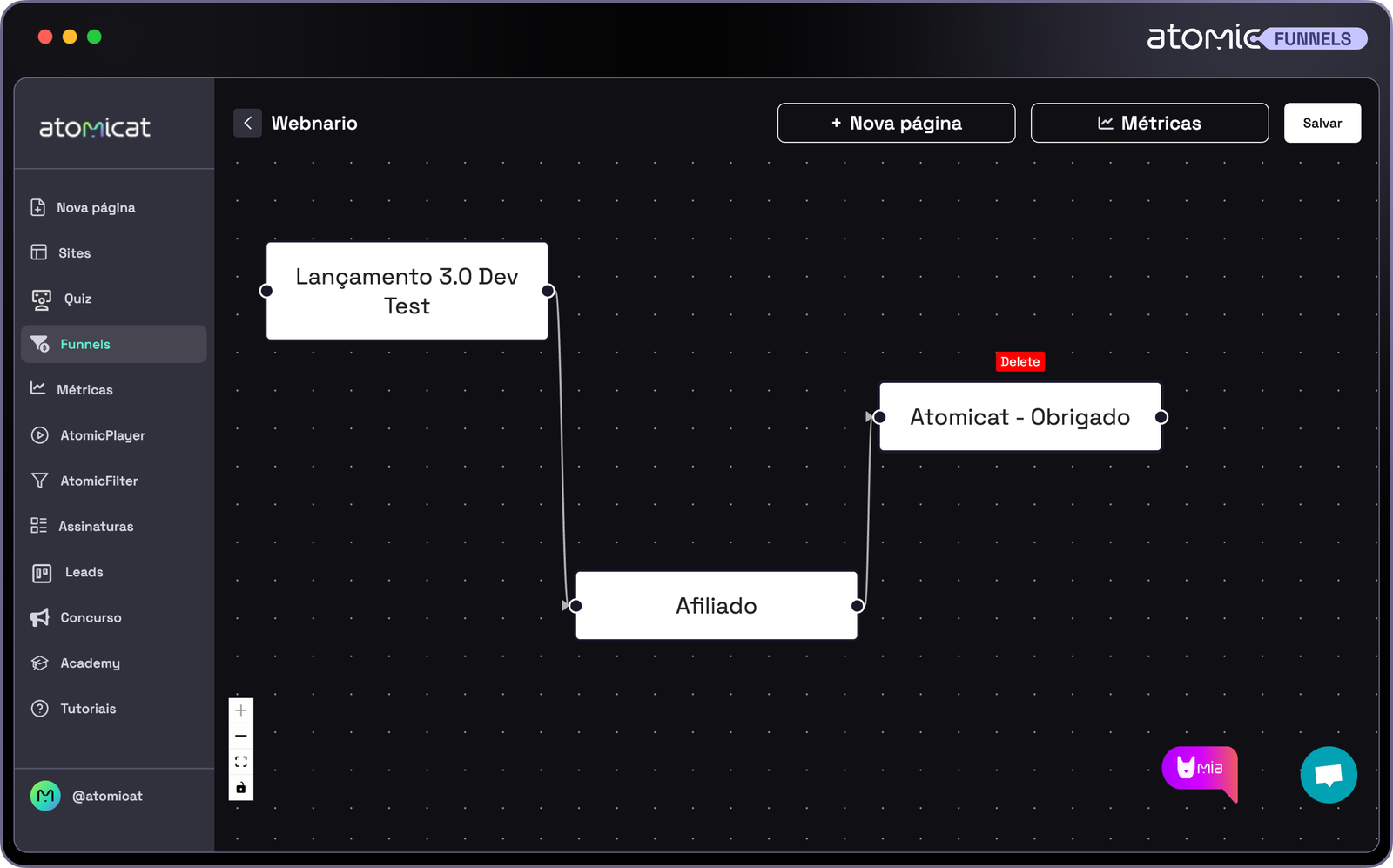Open Tutoriais in the sidebar
The height and width of the screenshot is (868, 1393).
coord(88,709)
